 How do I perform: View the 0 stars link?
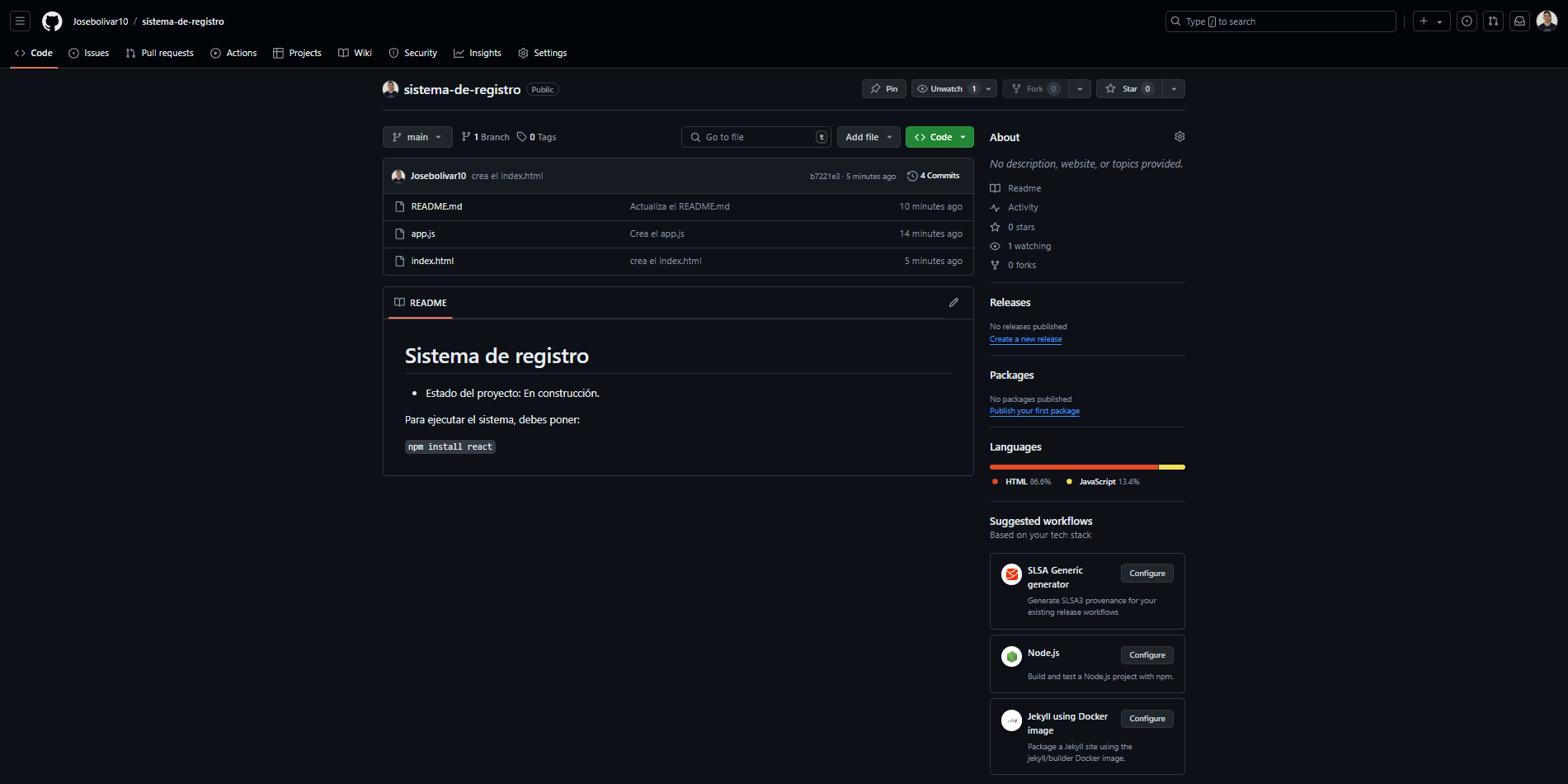(x=1012, y=227)
